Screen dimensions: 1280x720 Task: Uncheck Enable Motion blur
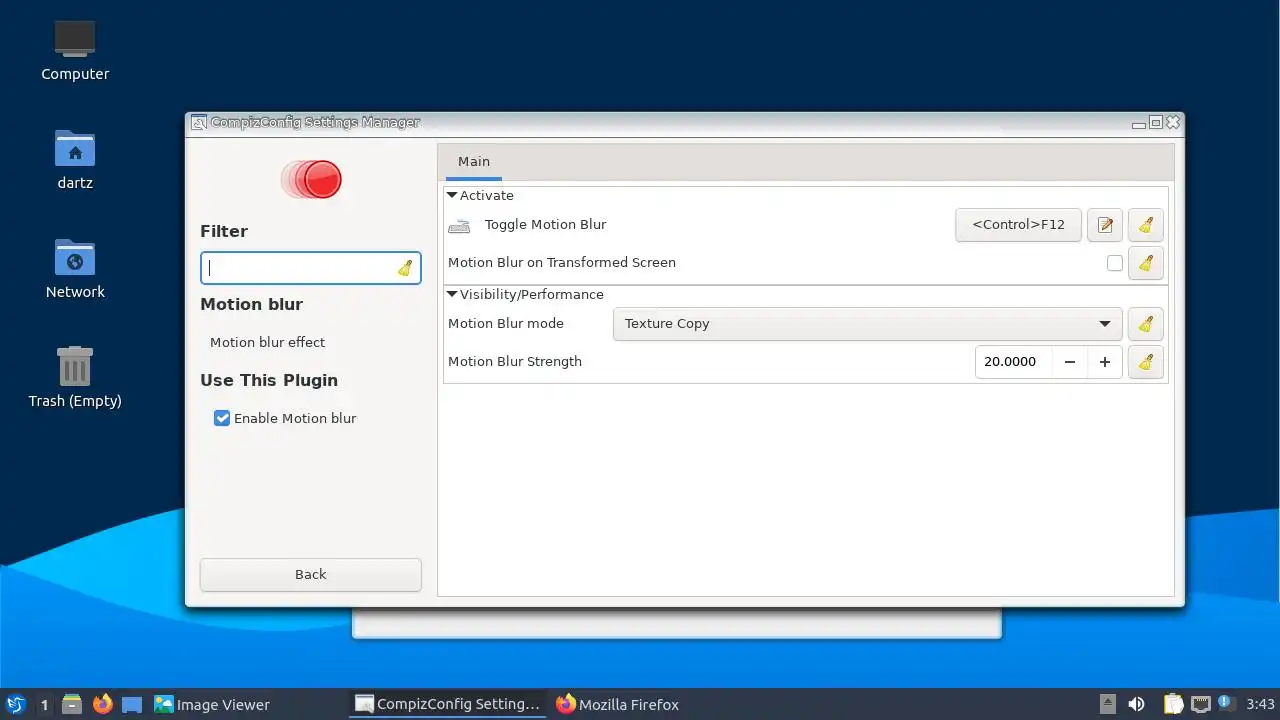(222, 418)
